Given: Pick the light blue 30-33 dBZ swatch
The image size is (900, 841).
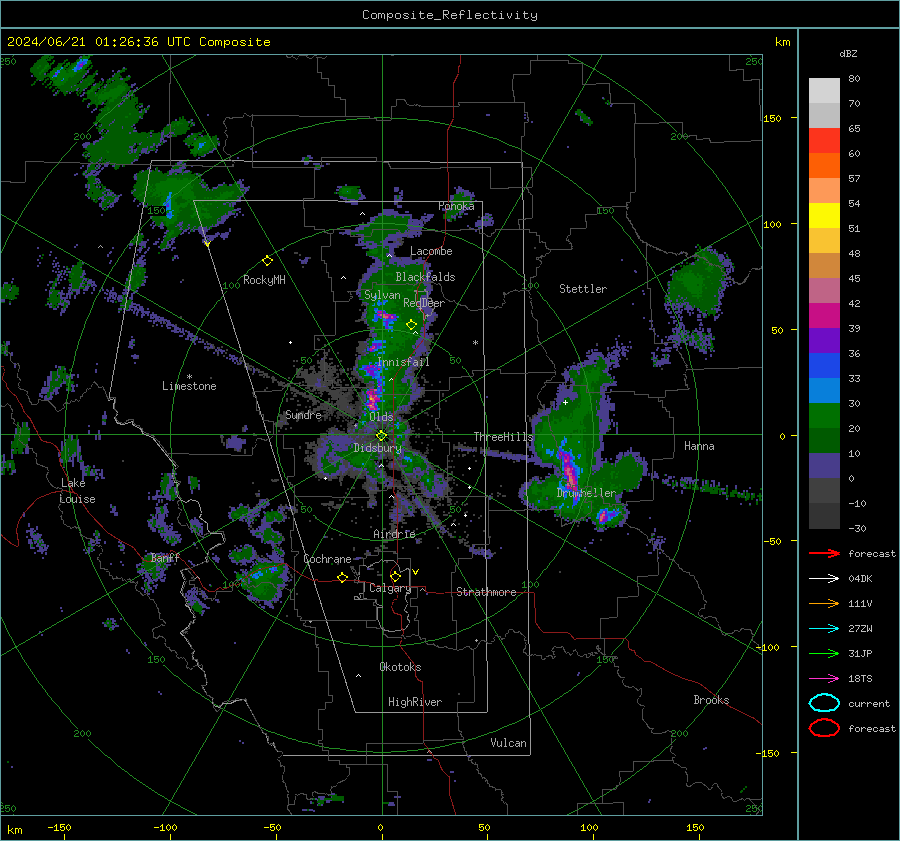Looking at the screenshot, I should pyautogui.click(x=824, y=391).
